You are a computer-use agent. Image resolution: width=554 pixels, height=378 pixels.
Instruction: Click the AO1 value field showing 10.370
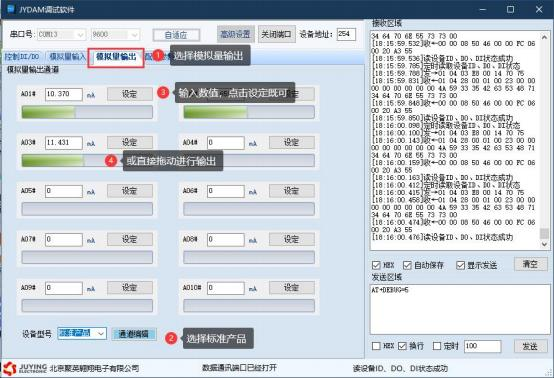pyautogui.click(x=64, y=94)
